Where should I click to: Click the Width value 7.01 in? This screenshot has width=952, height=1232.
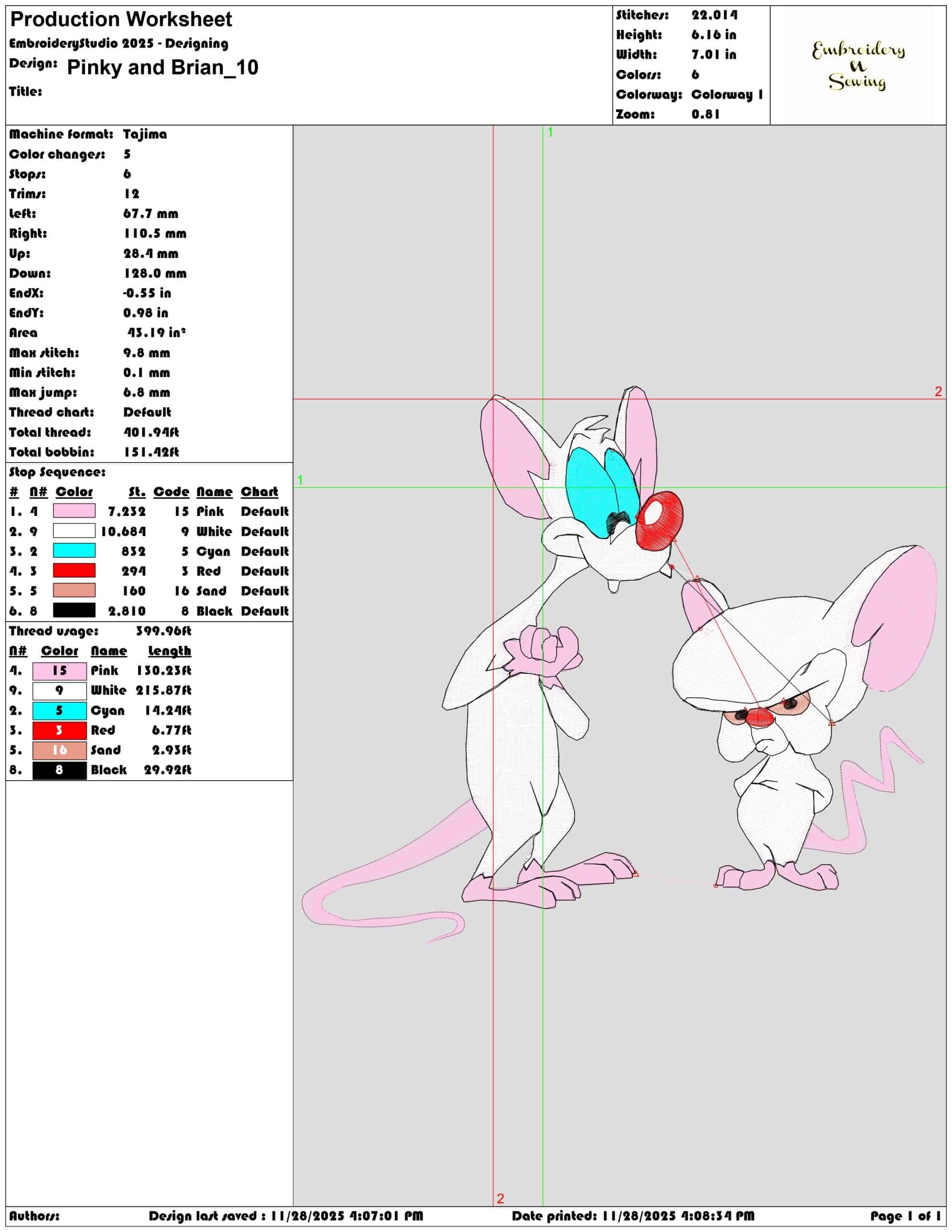[x=714, y=55]
